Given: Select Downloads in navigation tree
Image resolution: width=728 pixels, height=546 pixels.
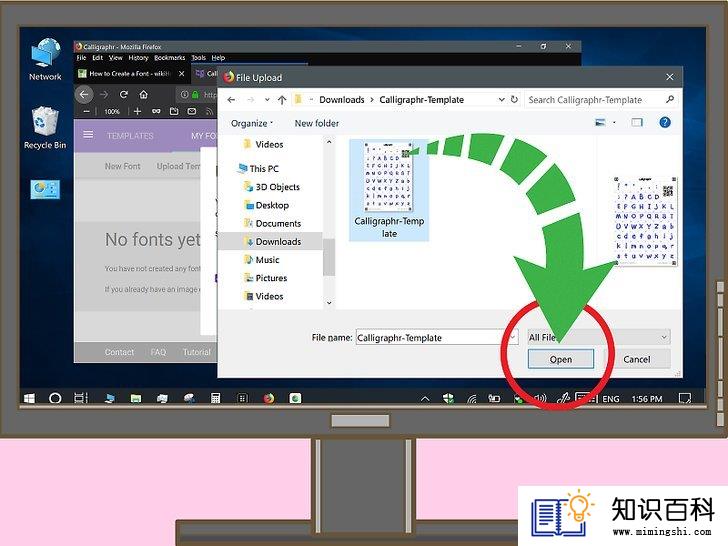Looking at the screenshot, I should tap(272, 241).
